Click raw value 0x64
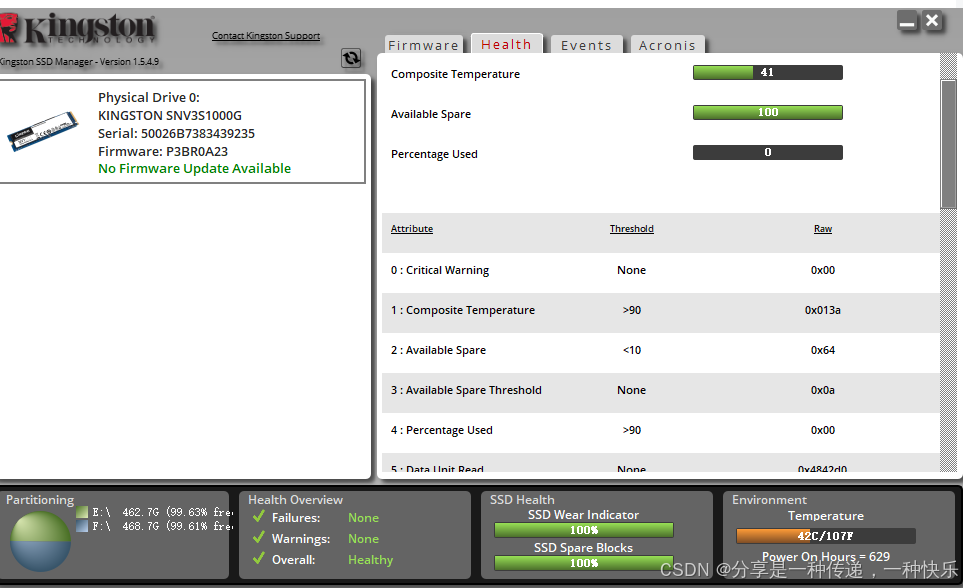Image resolution: width=963 pixels, height=588 pixels. point(823,350)
